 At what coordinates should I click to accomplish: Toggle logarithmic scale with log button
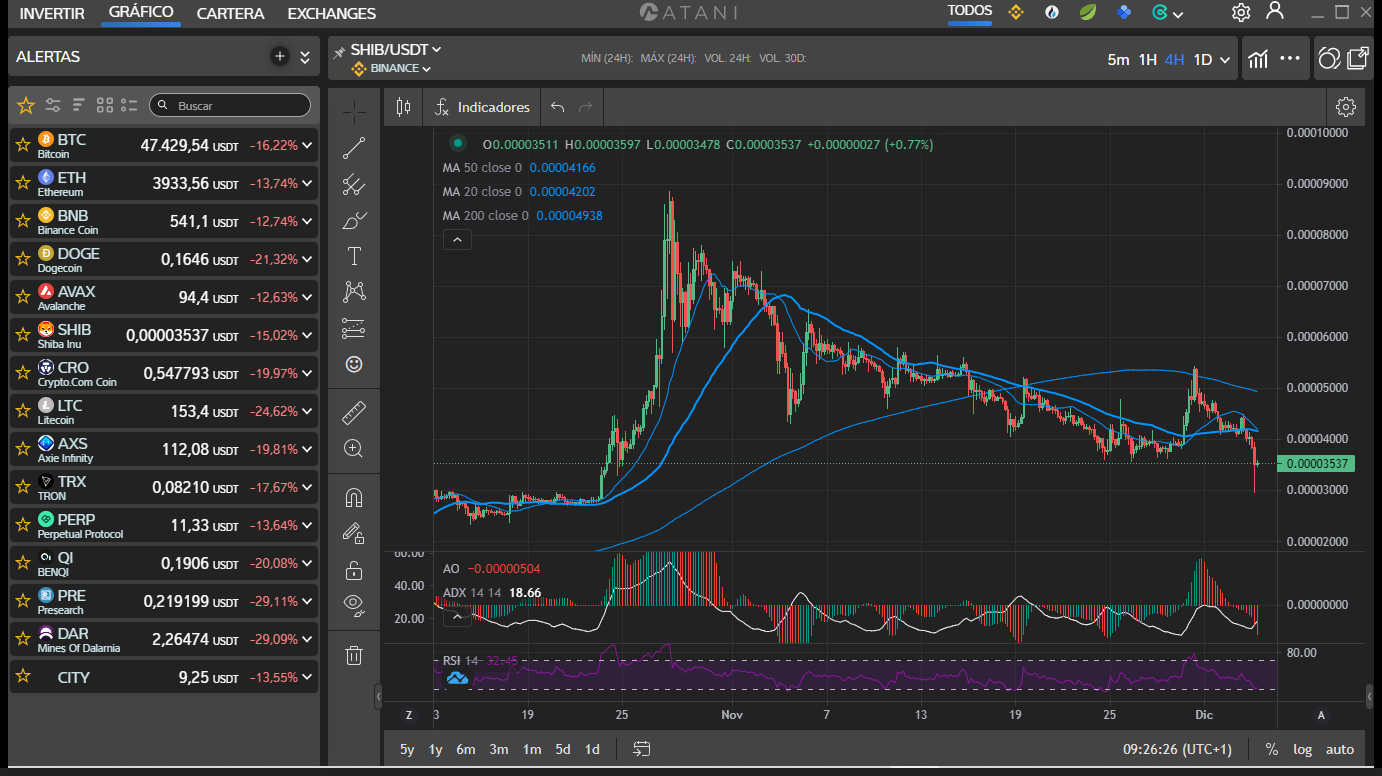click(1302, 749)
